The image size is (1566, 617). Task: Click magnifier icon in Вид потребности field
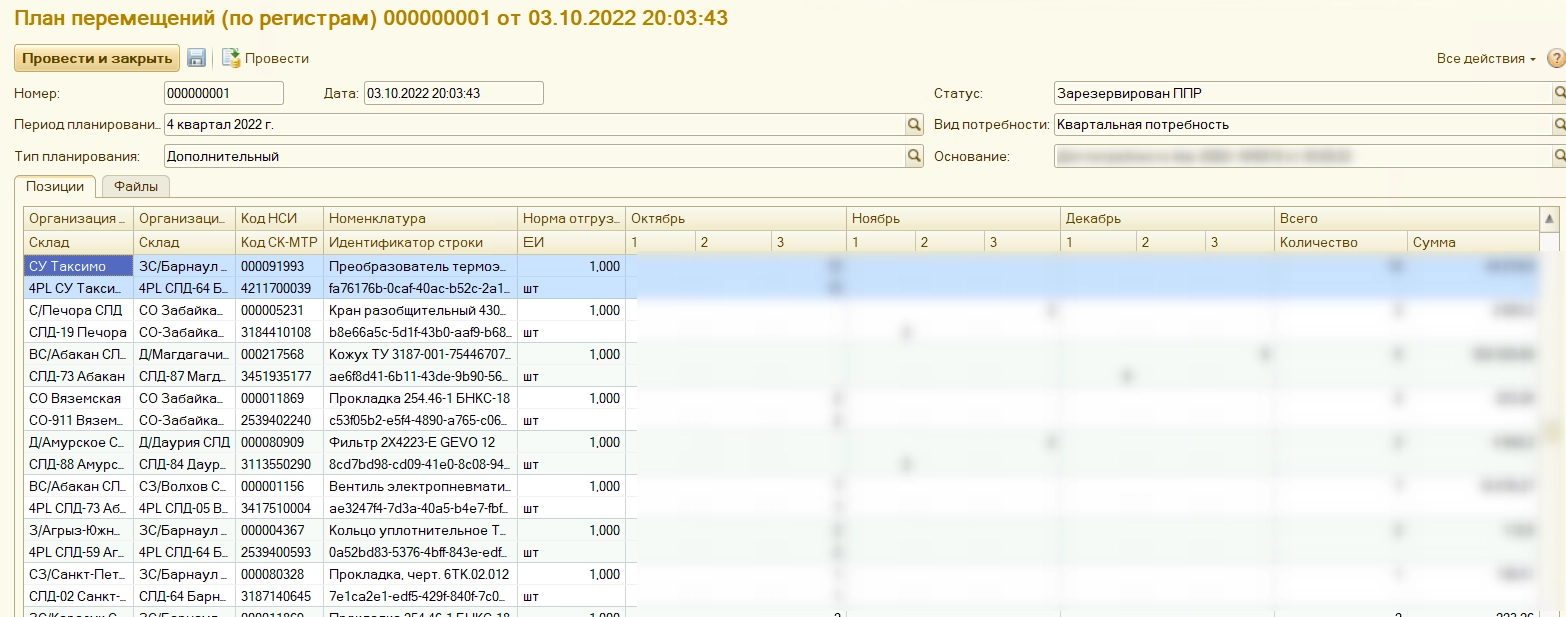tap(1558, 125)
